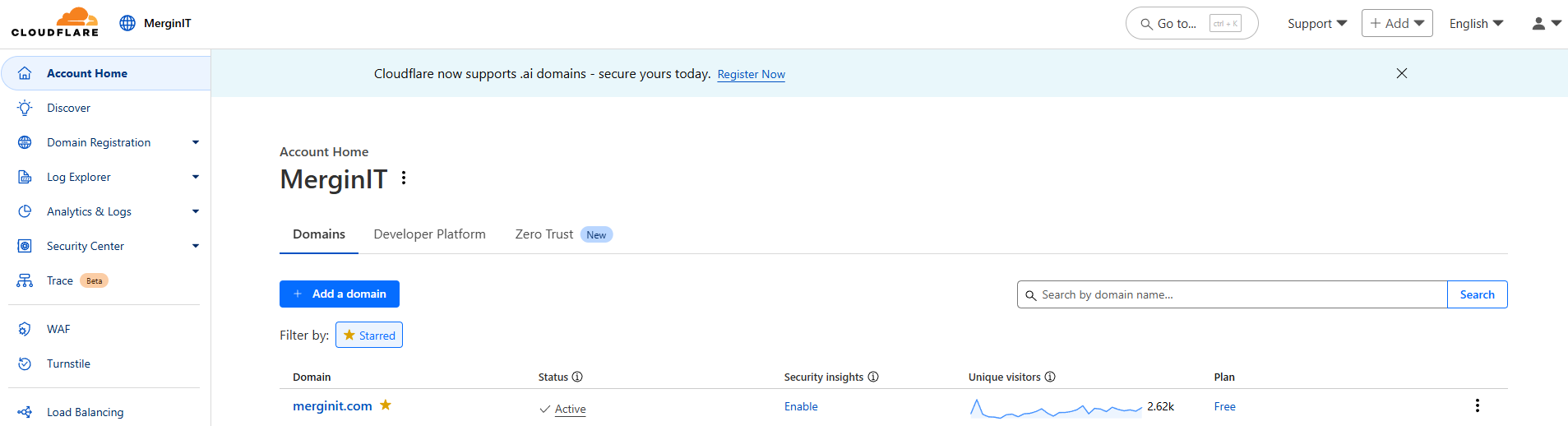
Task: Open the user profile icon menu
Action: click(1546, 24)
